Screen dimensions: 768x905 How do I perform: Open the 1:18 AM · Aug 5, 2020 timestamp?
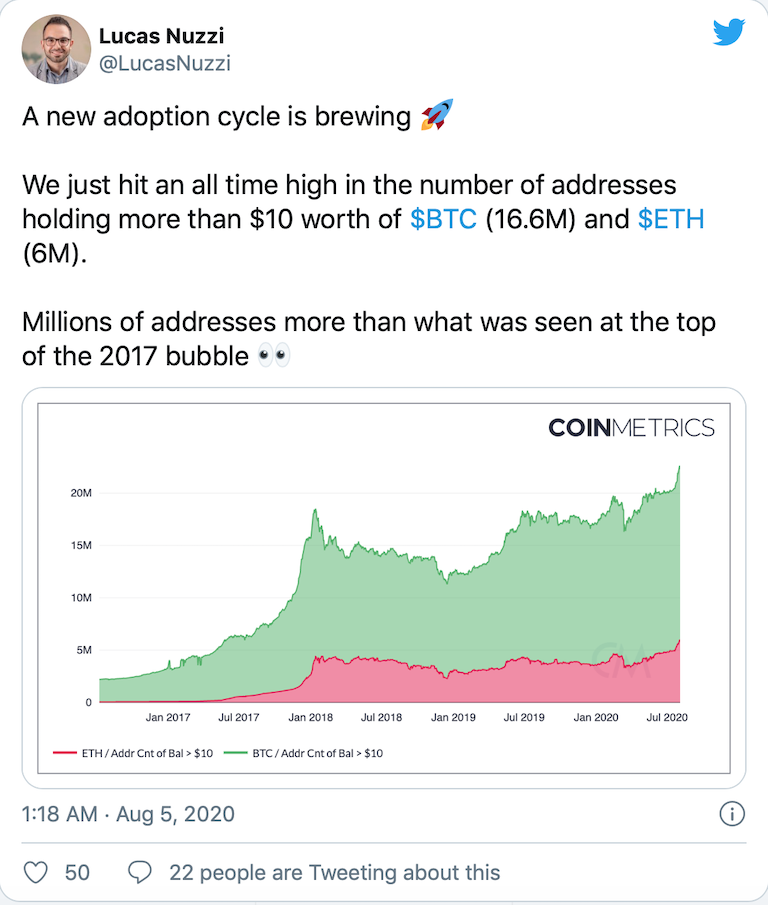coord(128,814)
